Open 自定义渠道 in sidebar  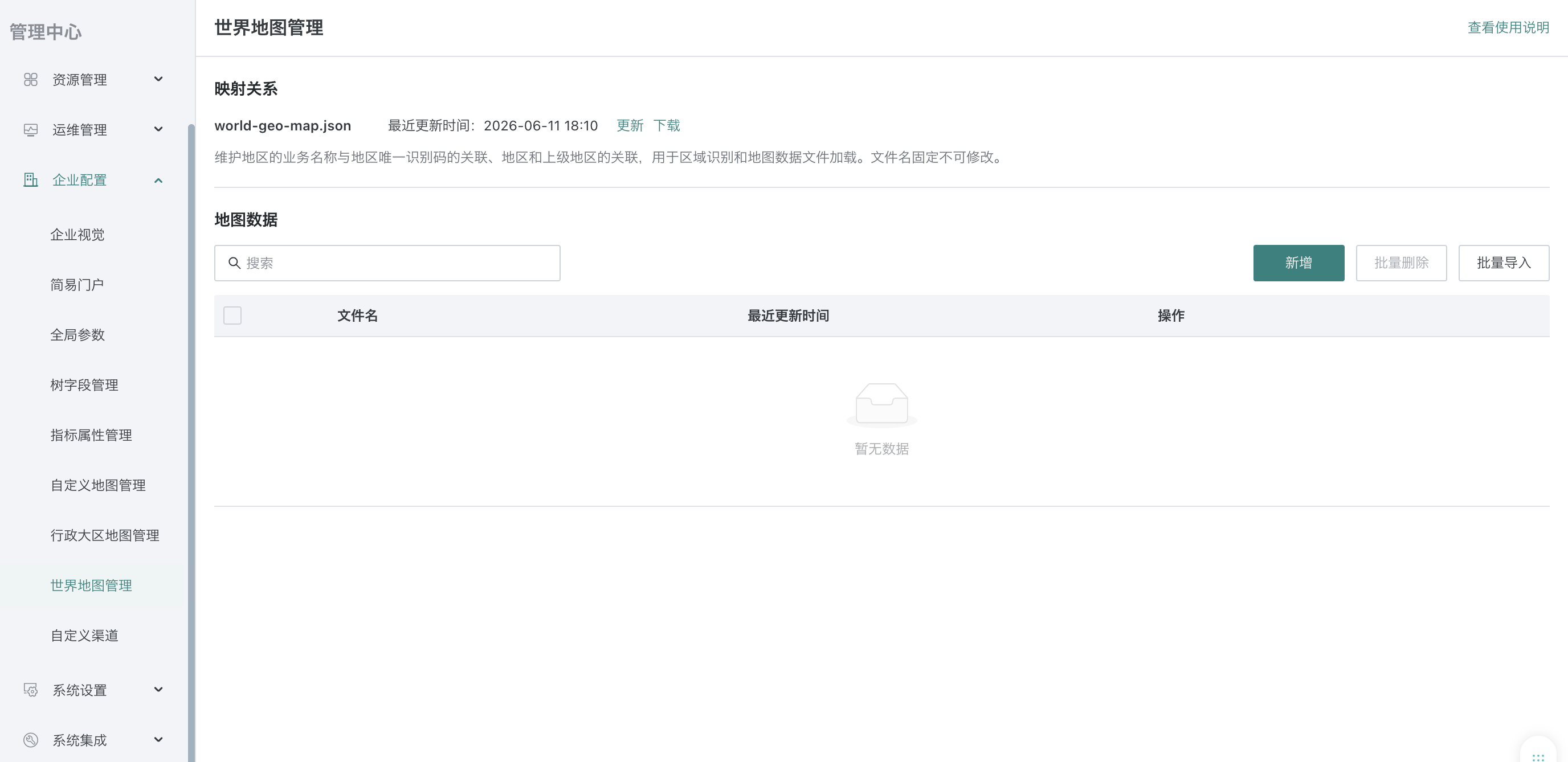click(84, 636)
